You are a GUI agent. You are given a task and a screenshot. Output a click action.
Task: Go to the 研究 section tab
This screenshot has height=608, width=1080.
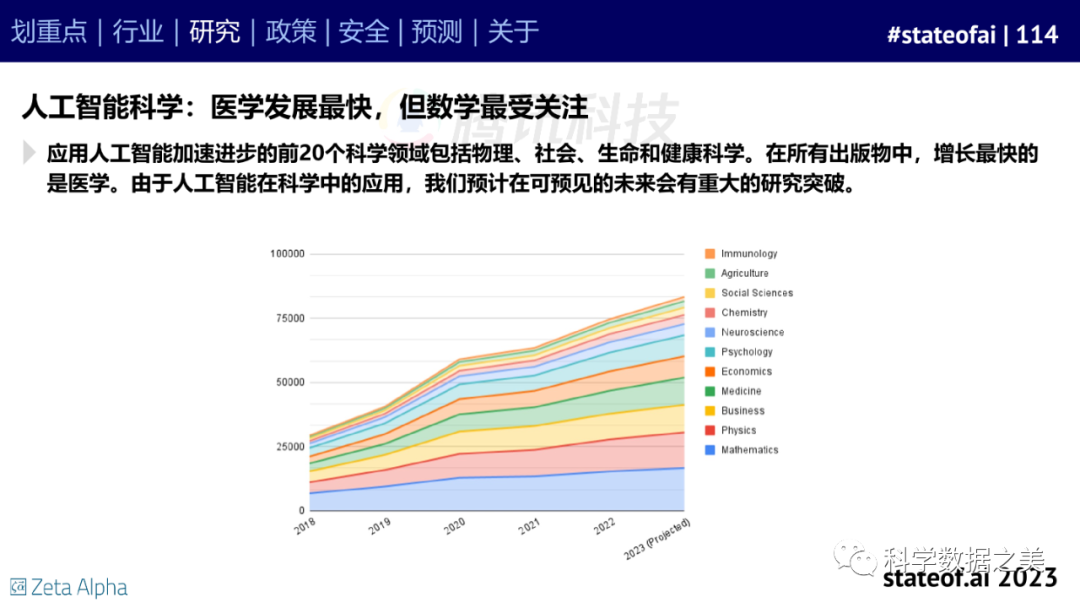(x=214, y=32)
